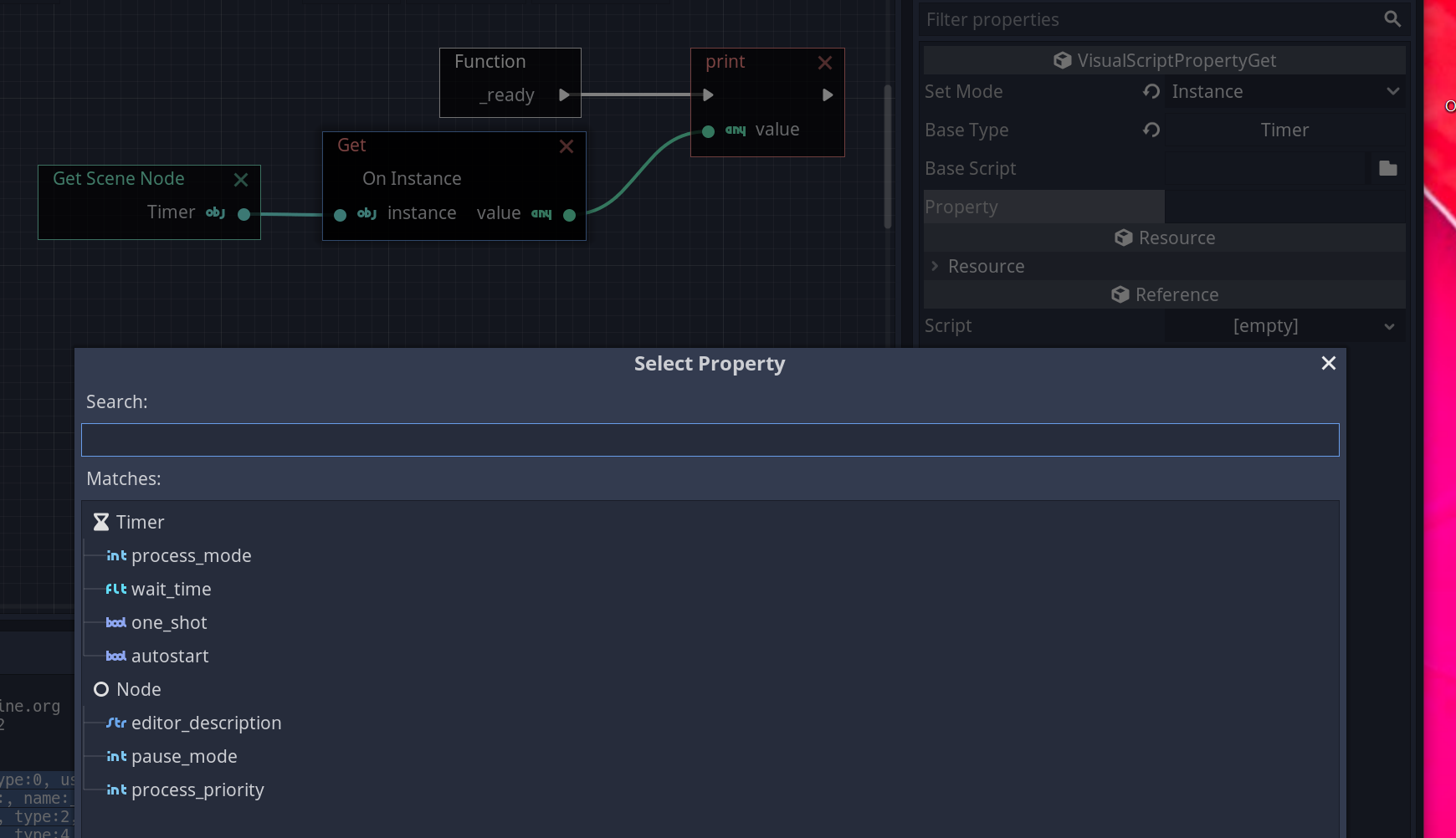Screen dimensions: 1456x838
Task: Click the revert arrow beside Base Type Timer
Action: (x=1152, y=130)
